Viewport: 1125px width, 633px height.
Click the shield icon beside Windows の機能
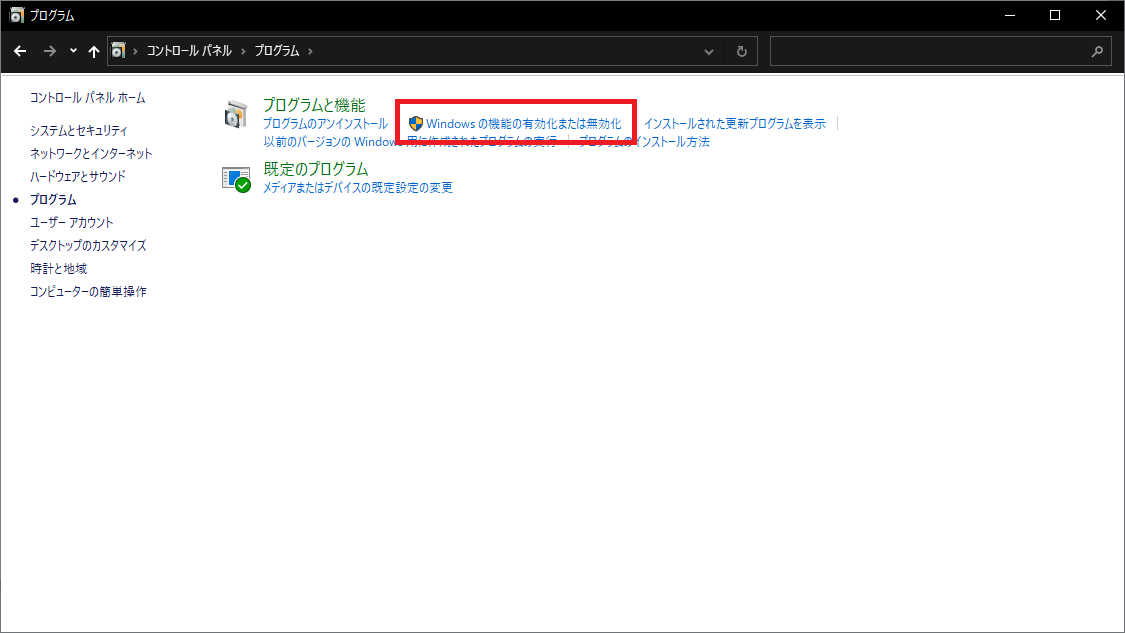[415, 123]
